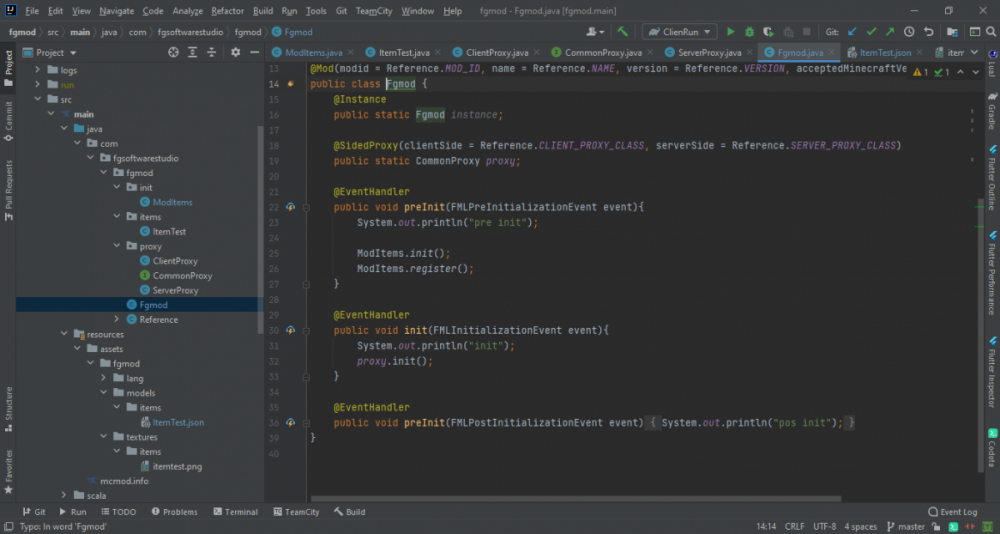Click the Project panel vertical scrollbar
This screenshot has width=1000, height=534.
260,228
